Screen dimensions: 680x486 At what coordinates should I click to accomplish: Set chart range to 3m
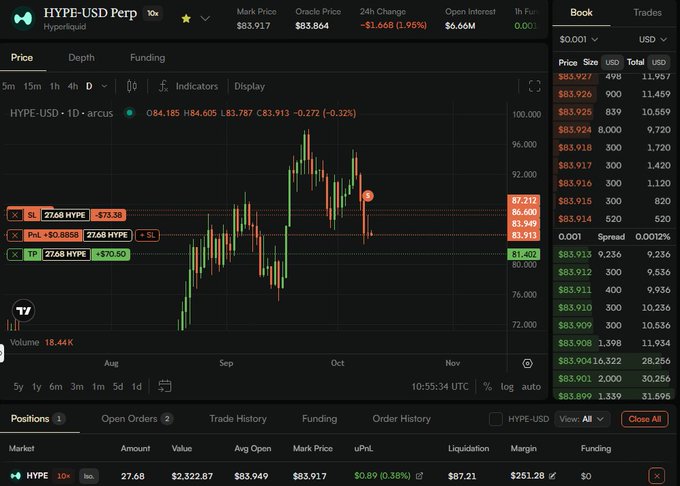[x=77, y=386]
